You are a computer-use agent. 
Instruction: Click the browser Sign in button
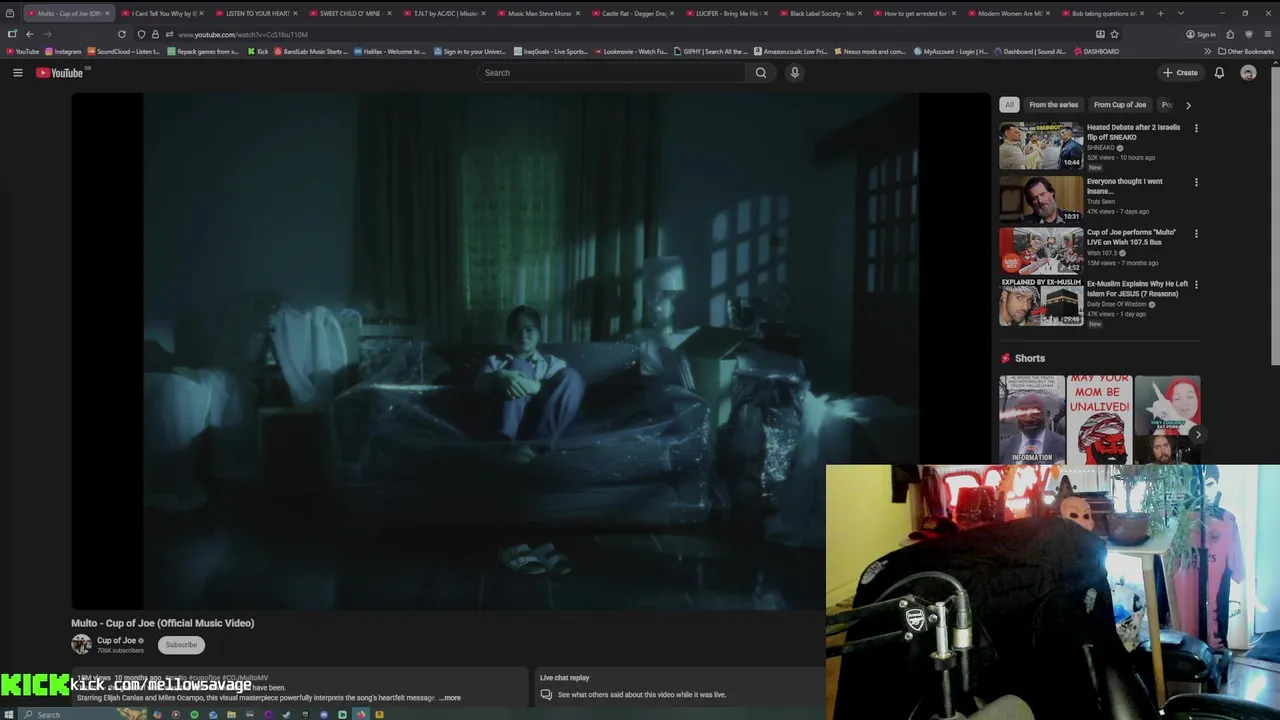pos(1201,34)
